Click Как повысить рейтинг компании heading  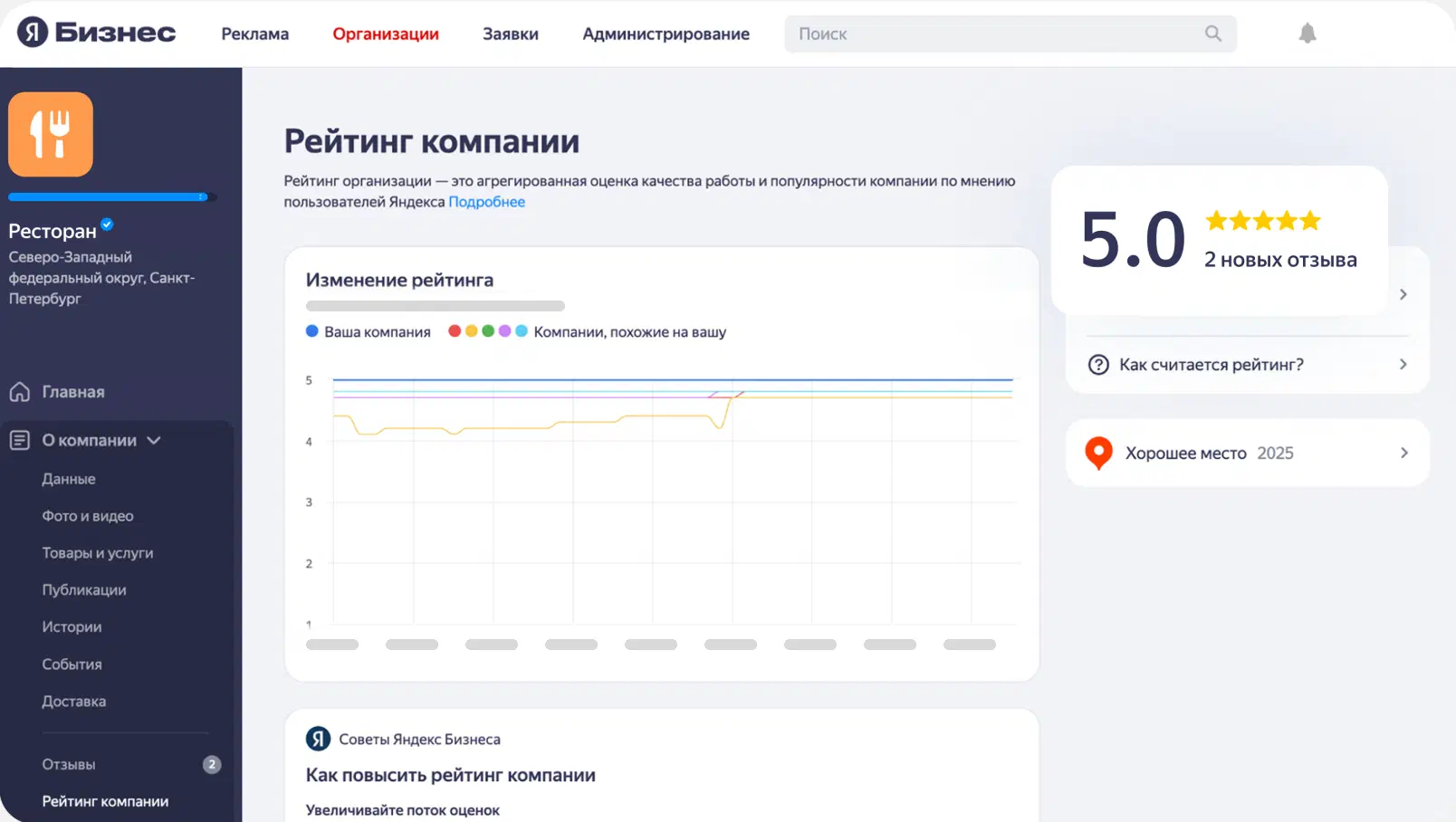click(451, 776)
